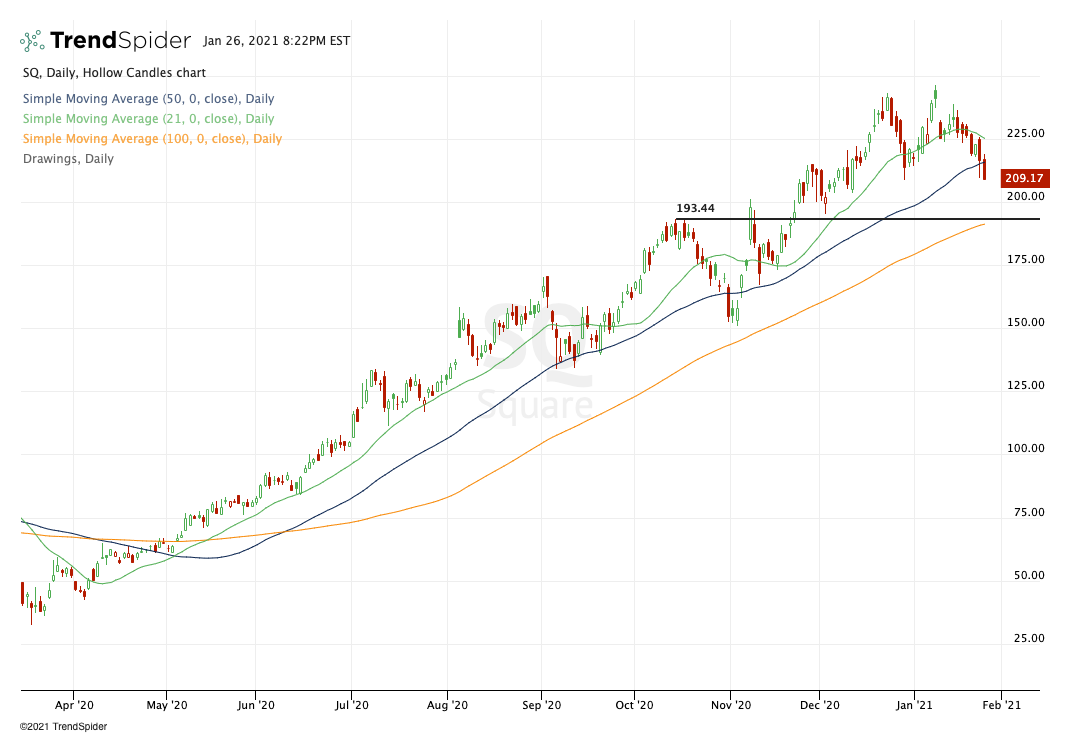Click the black horizontal support line

(x=850, y=219)
